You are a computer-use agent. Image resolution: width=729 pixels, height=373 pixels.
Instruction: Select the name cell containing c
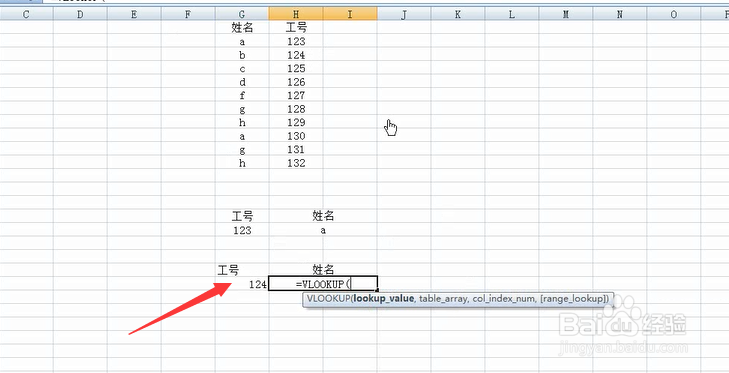click(242, 69)
